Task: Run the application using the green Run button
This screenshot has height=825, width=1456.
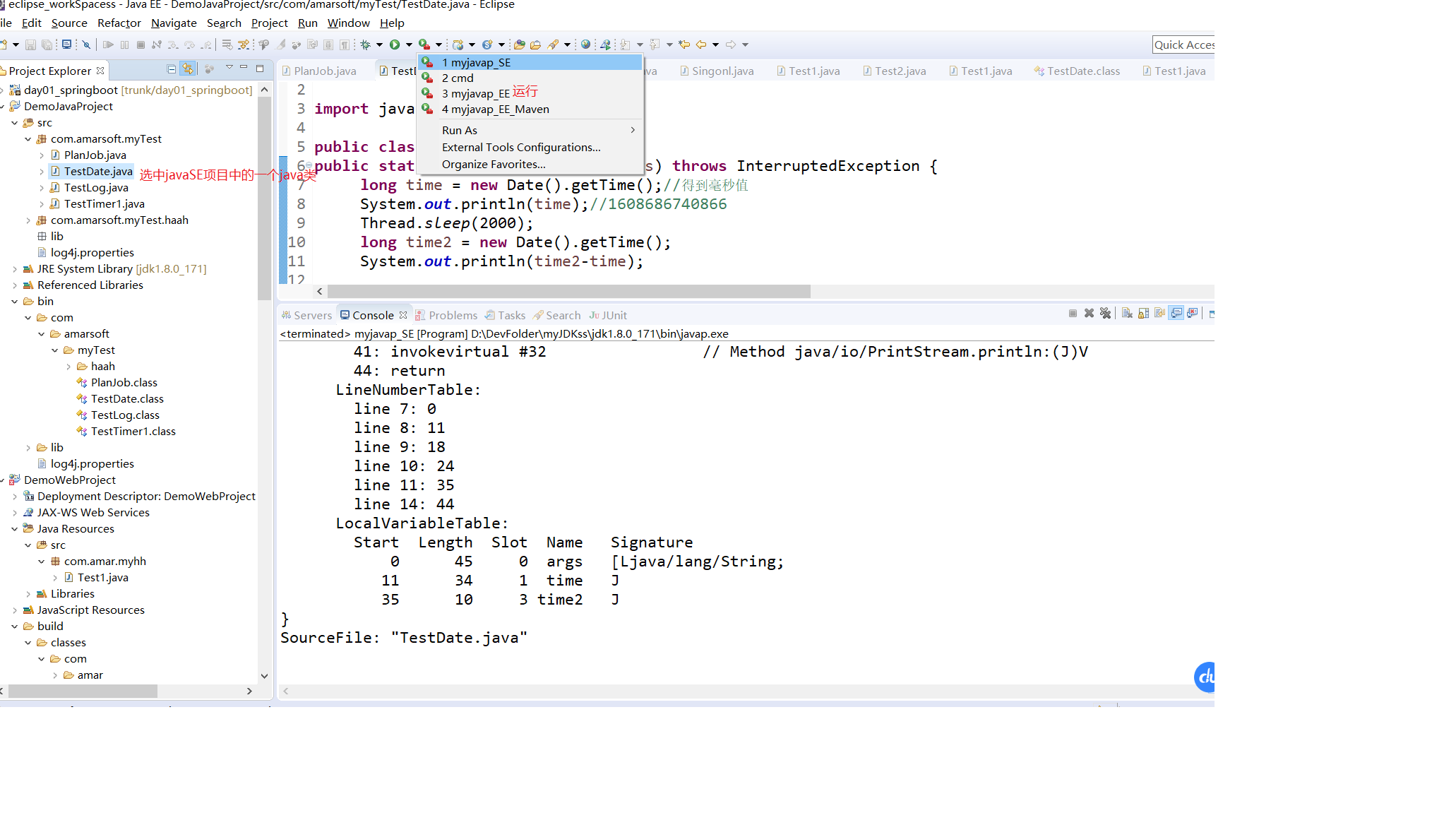Action: [x=395, y=44]
